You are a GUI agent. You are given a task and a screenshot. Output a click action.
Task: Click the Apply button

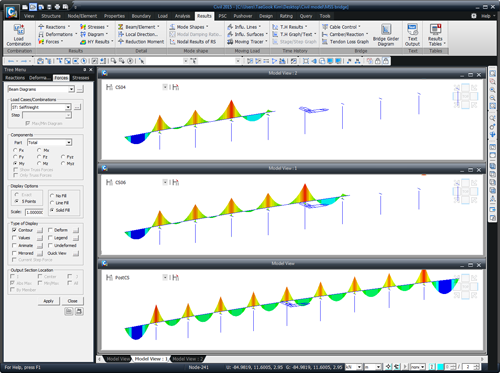pos(49,301)
